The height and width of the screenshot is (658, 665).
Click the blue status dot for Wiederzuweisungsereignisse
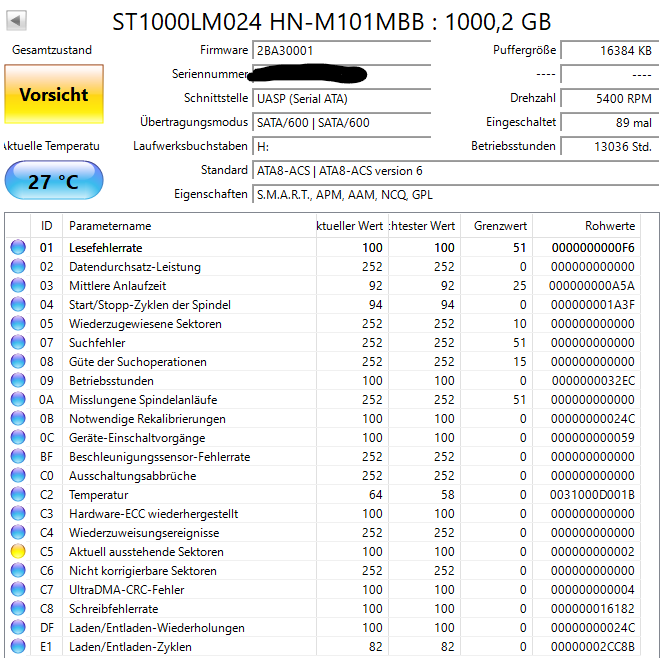coord(18,532)
